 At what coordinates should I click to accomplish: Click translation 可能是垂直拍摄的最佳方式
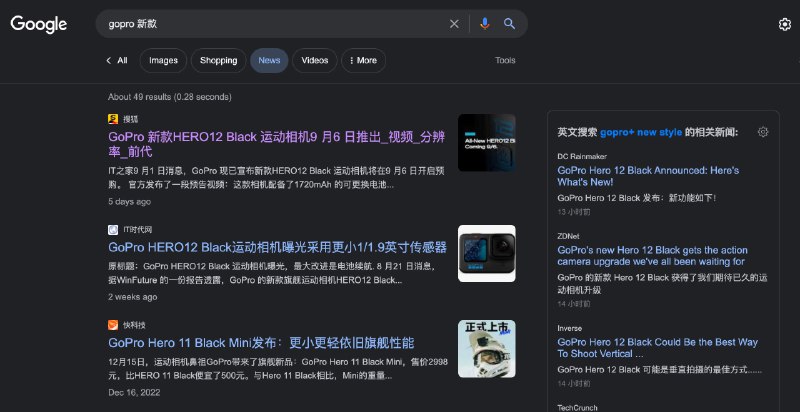click(660, 370)
